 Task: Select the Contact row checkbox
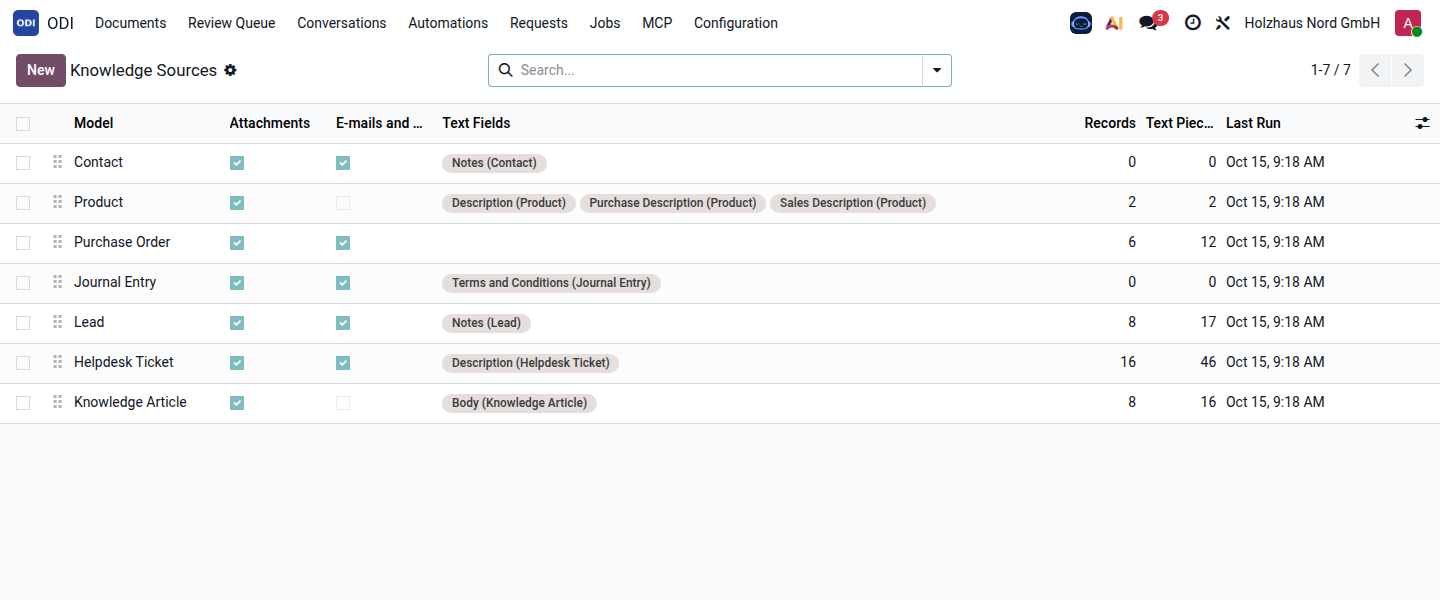[23, 163]
